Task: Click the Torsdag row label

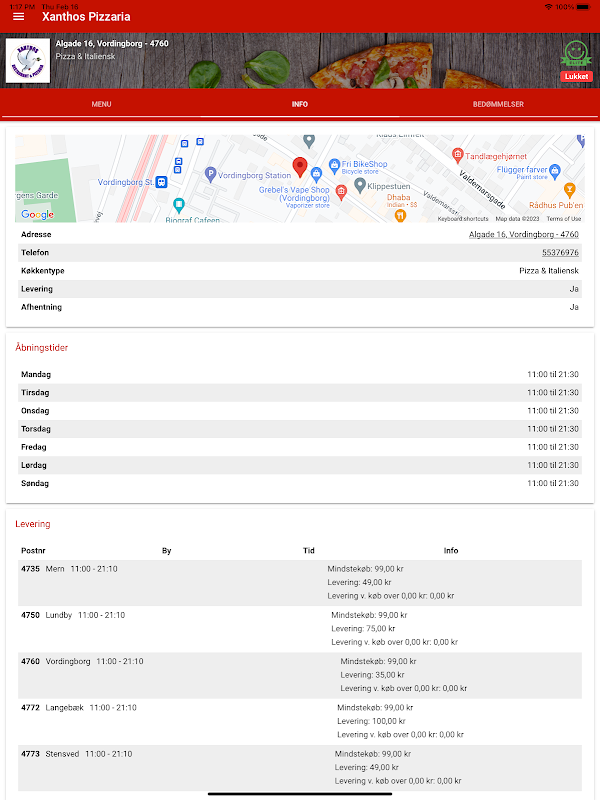Action: click(36, 429)
